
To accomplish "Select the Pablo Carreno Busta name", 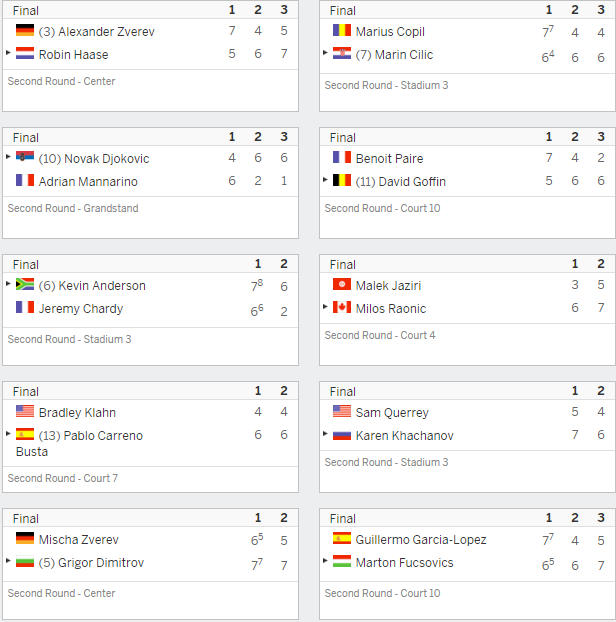I will pyautogui.click(x=79, y=443).
